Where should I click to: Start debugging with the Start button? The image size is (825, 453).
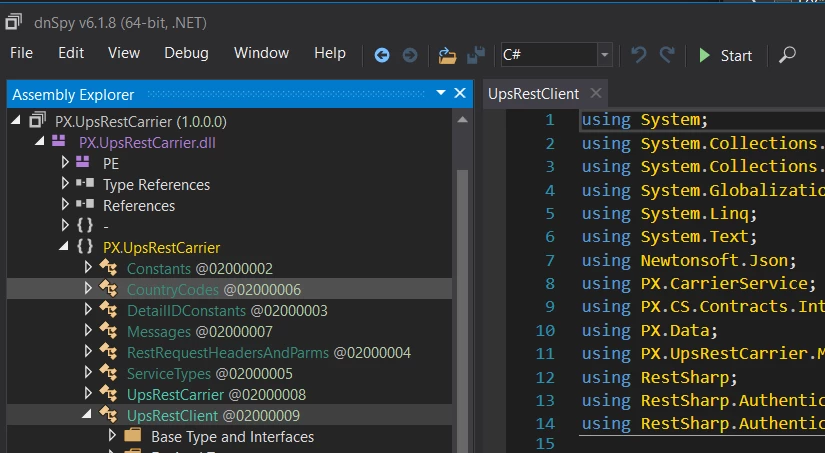(x=726, y=55)
